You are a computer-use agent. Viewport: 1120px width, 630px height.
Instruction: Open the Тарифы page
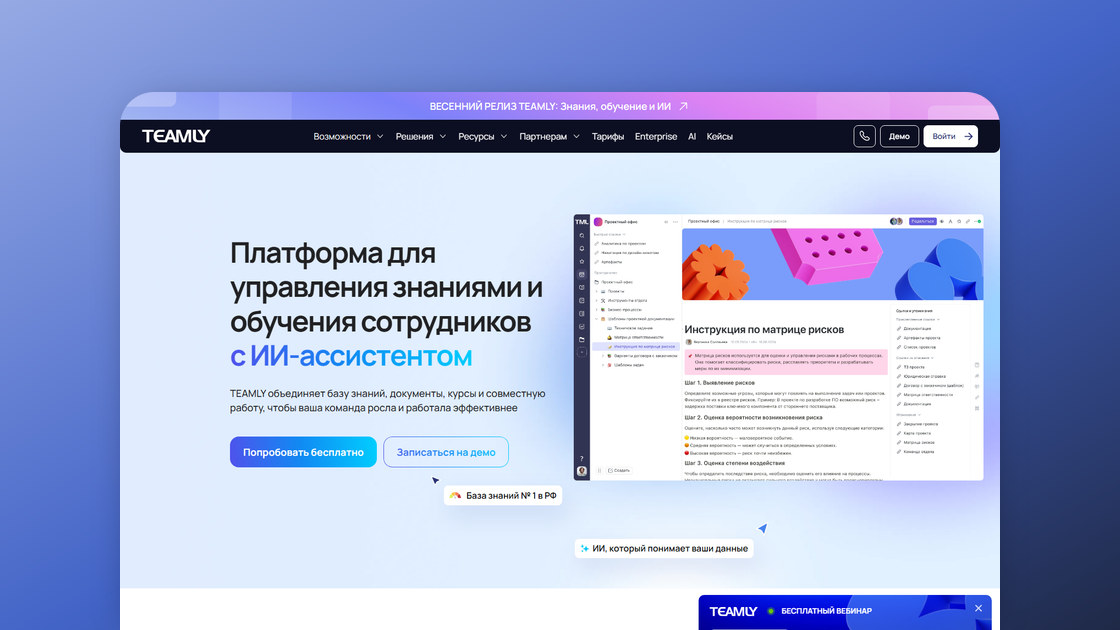coord(608,136)
